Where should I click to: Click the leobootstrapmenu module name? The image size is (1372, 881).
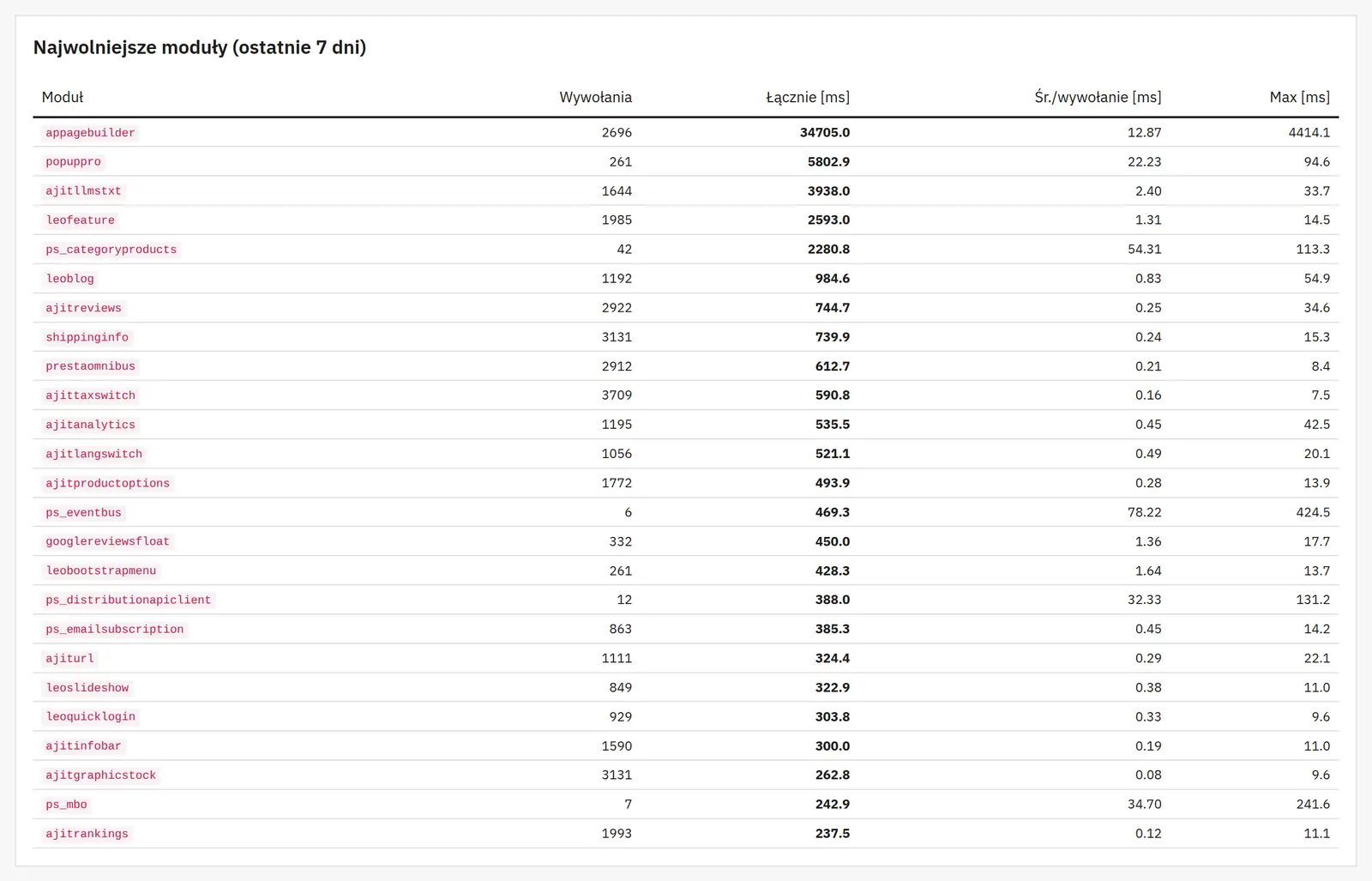100,570
